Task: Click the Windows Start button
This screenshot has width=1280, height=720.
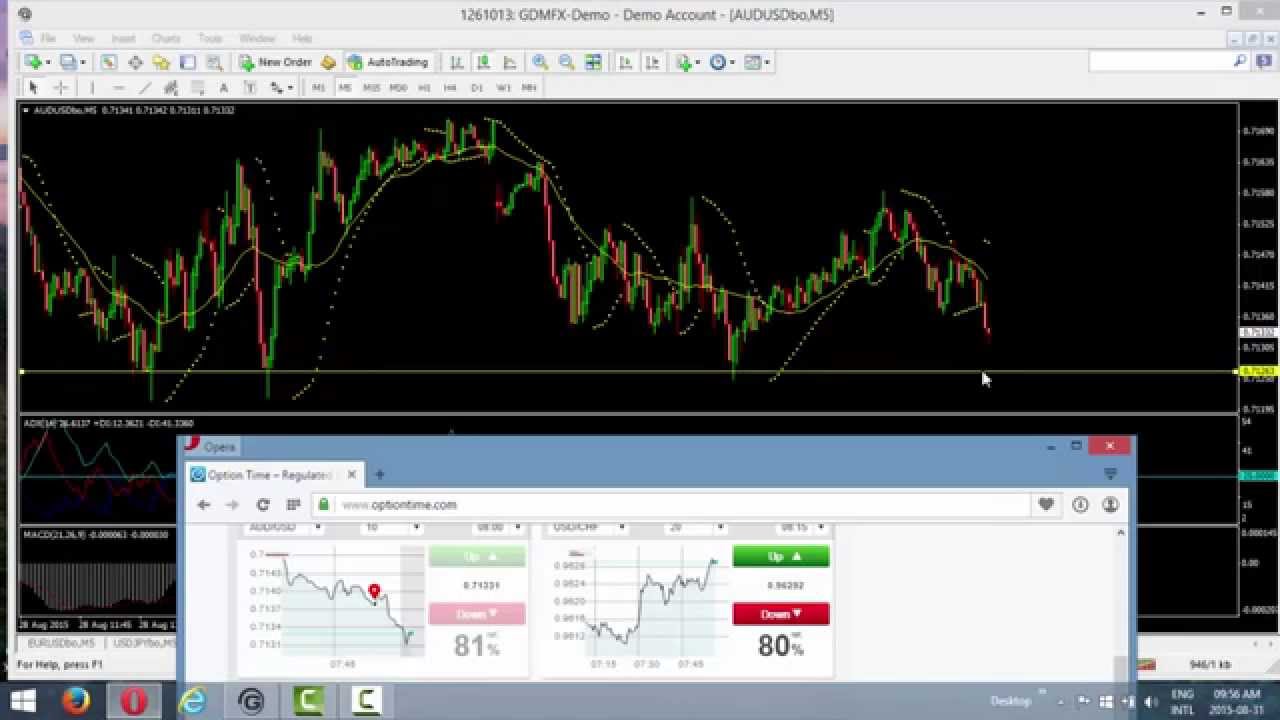Action: pos(22,701)
